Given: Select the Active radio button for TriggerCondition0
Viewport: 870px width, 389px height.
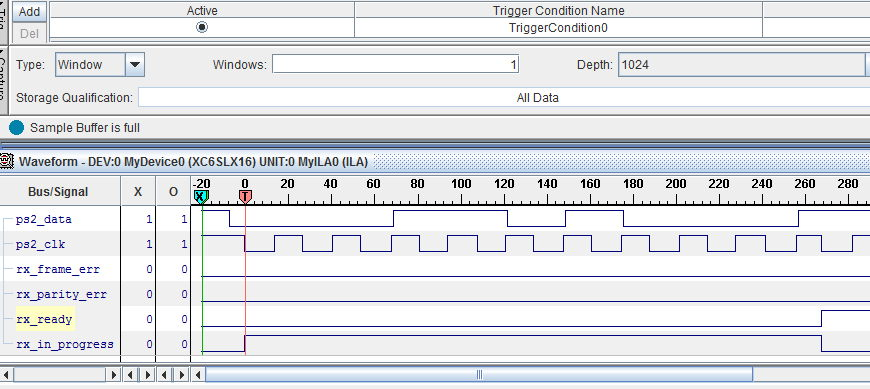Looking at the screenshot, I should tap(202, 27).
